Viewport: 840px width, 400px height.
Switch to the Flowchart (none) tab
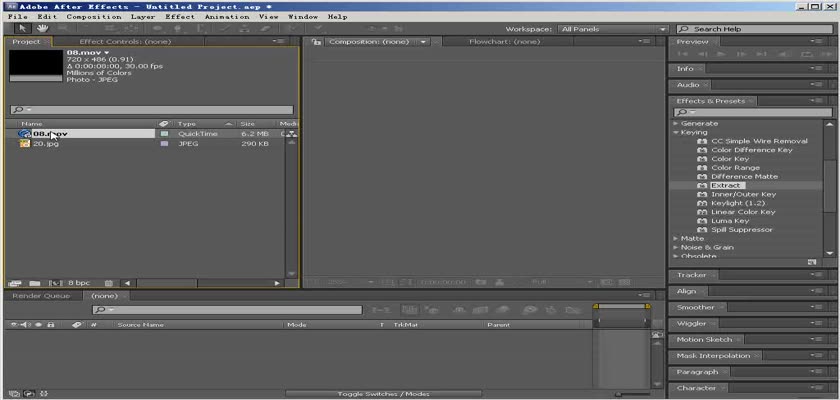505,42
